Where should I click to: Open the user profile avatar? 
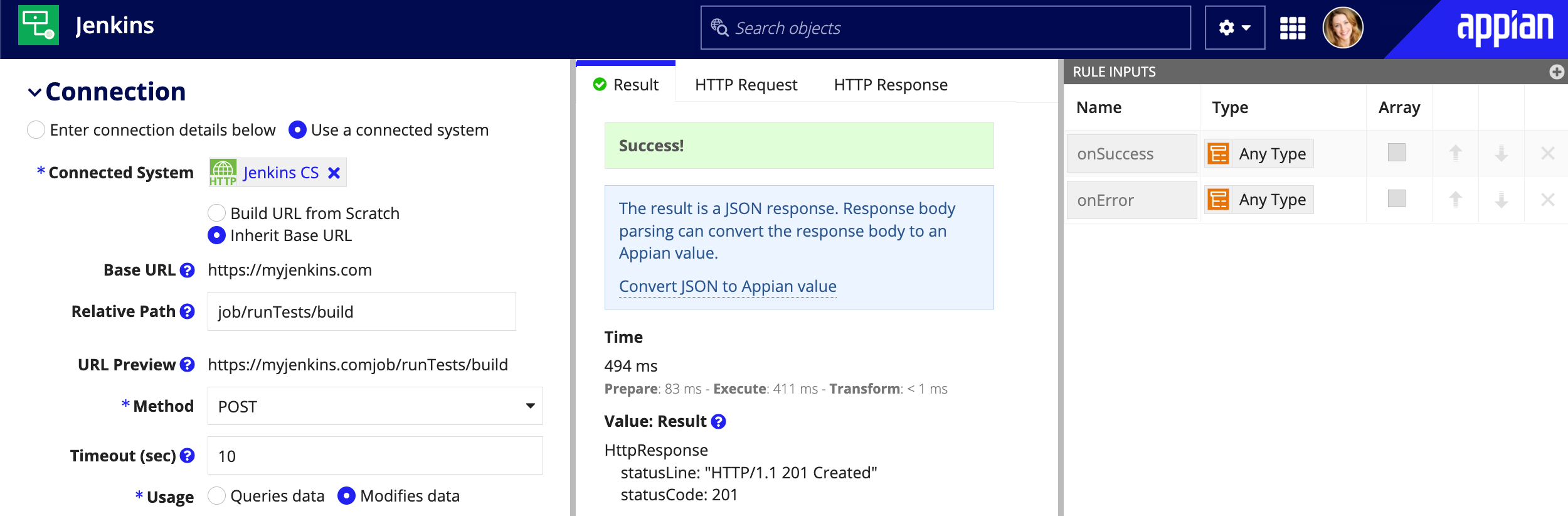tap(1342, 28)
